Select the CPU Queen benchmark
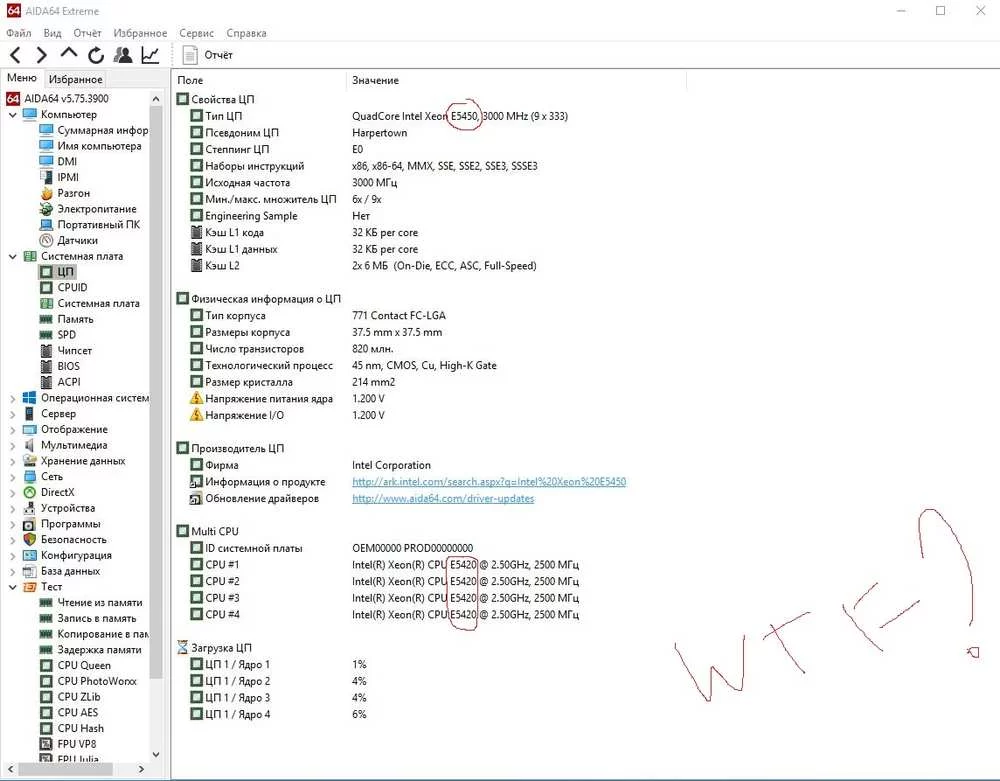 click(84, 666)
